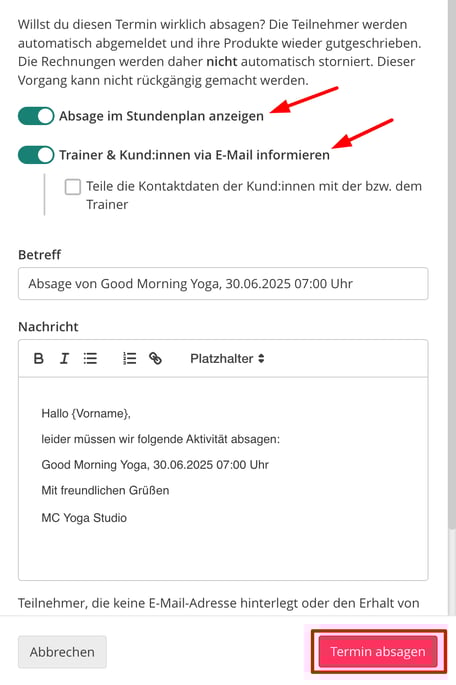Place cursor in the 'Hallo {Vorname},' line
Screen dimensions: 456x685
coord(86,413)
